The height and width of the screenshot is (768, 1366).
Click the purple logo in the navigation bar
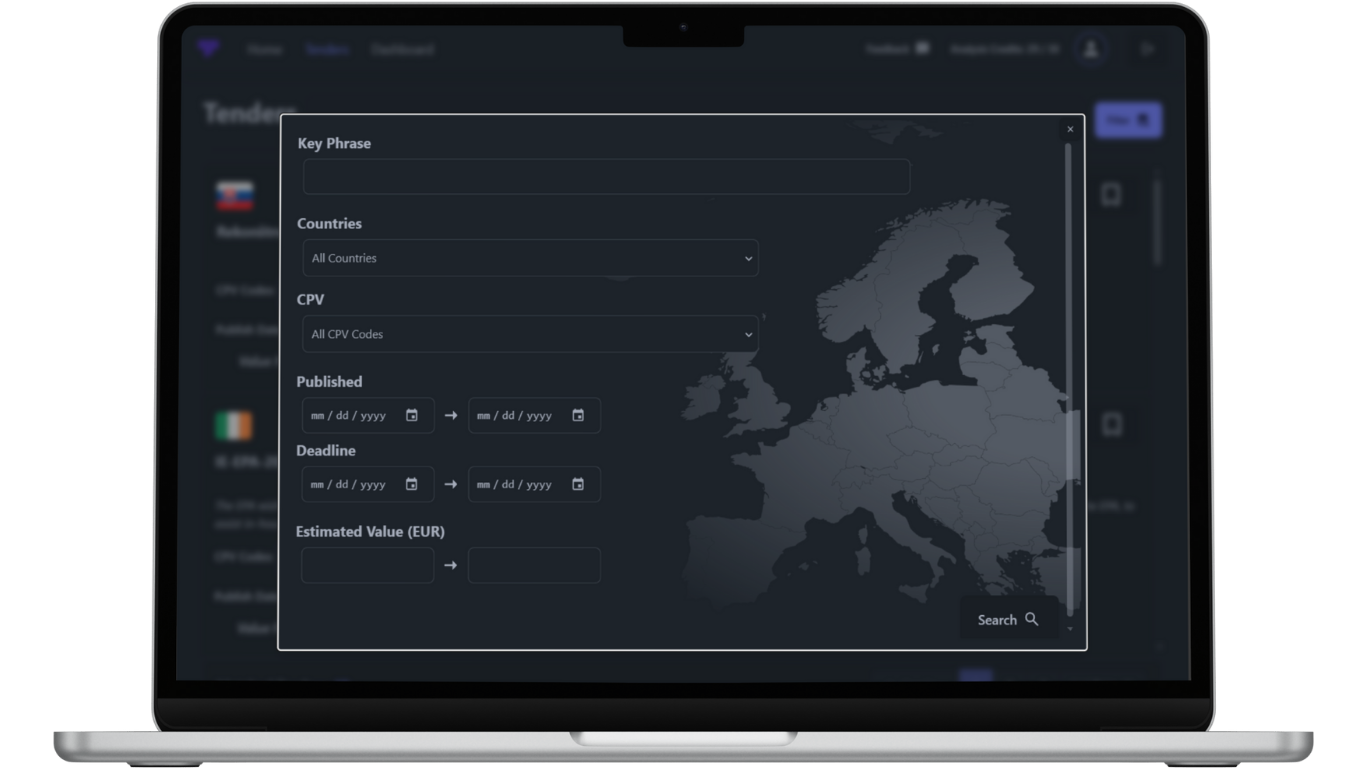[210, 49]
